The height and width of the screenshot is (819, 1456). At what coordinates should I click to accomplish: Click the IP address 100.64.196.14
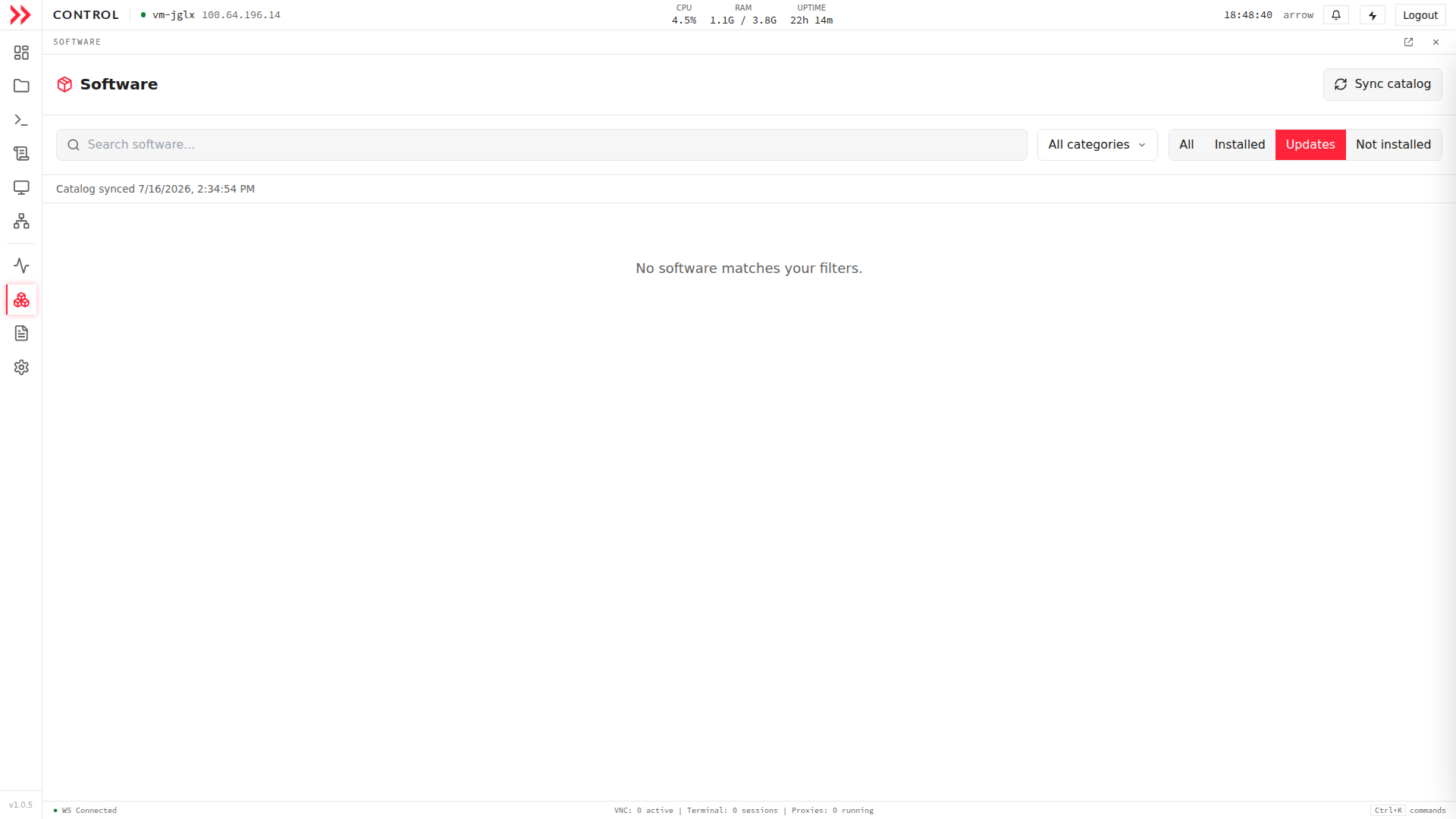(241, 15)
